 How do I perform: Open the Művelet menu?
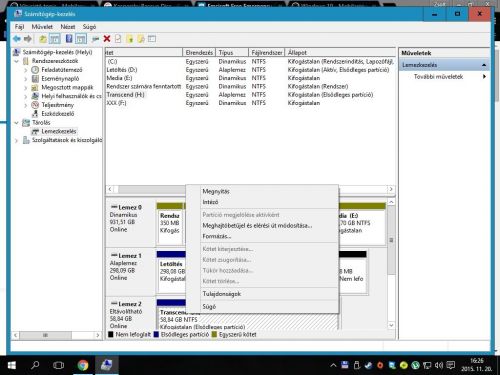pos(42,27)
